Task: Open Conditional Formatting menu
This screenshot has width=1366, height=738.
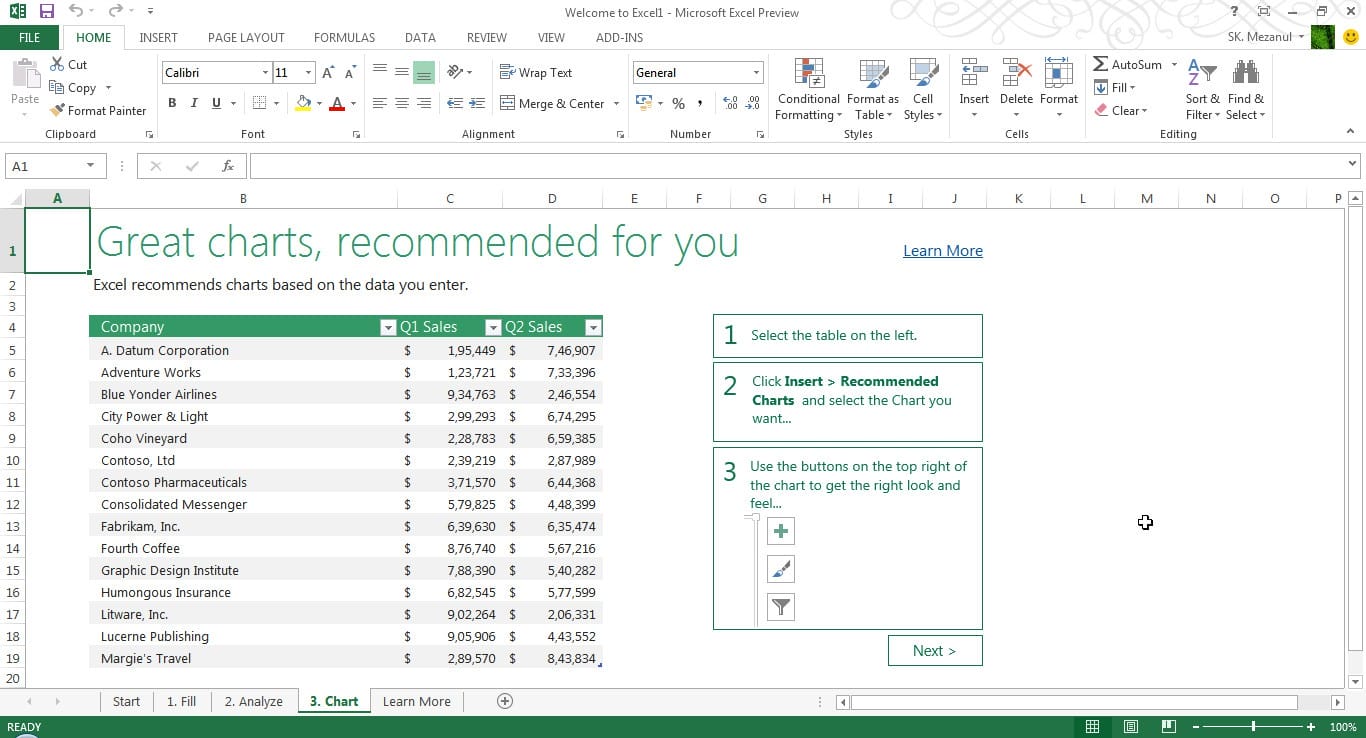Action: pos(808,90)
